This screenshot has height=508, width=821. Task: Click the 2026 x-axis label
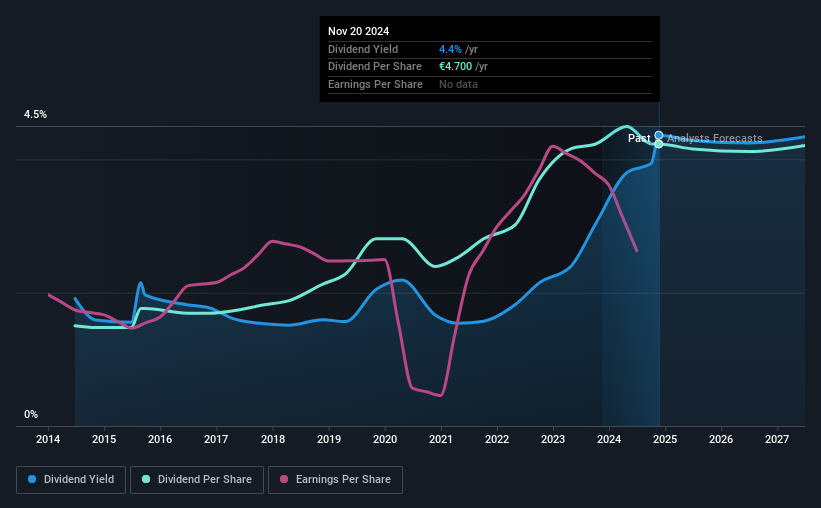(x=721, y=439)
